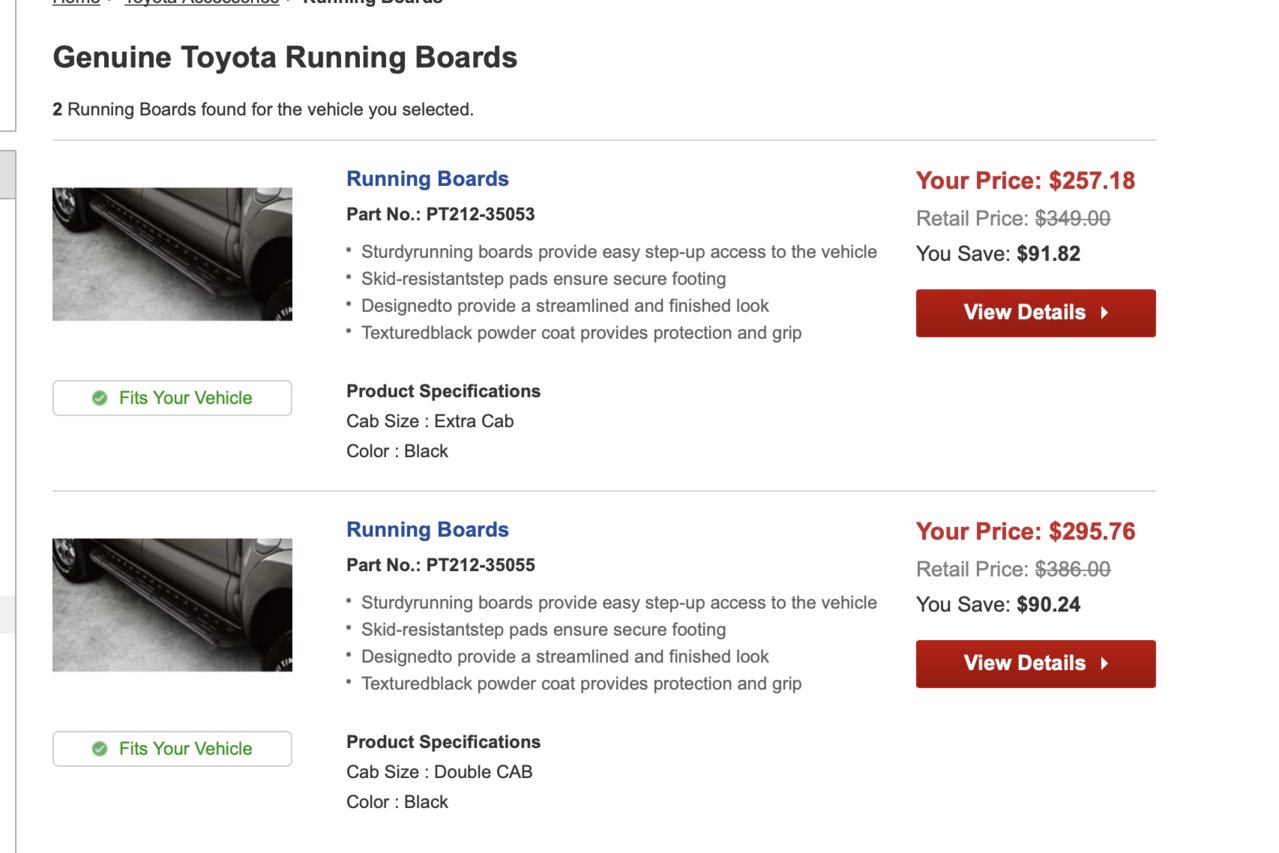Click the struck-through $386.00 retail price
The height and width of the screenshot is (853, 1279).
[1072, 570]
